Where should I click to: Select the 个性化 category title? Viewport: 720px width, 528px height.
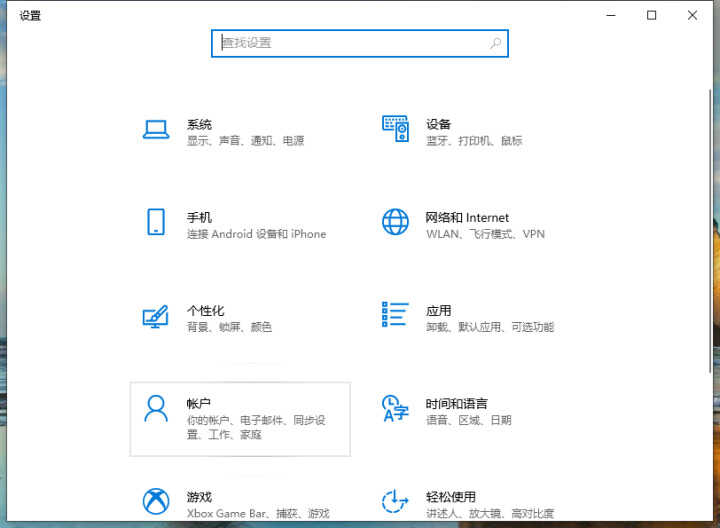pos(205,311)
